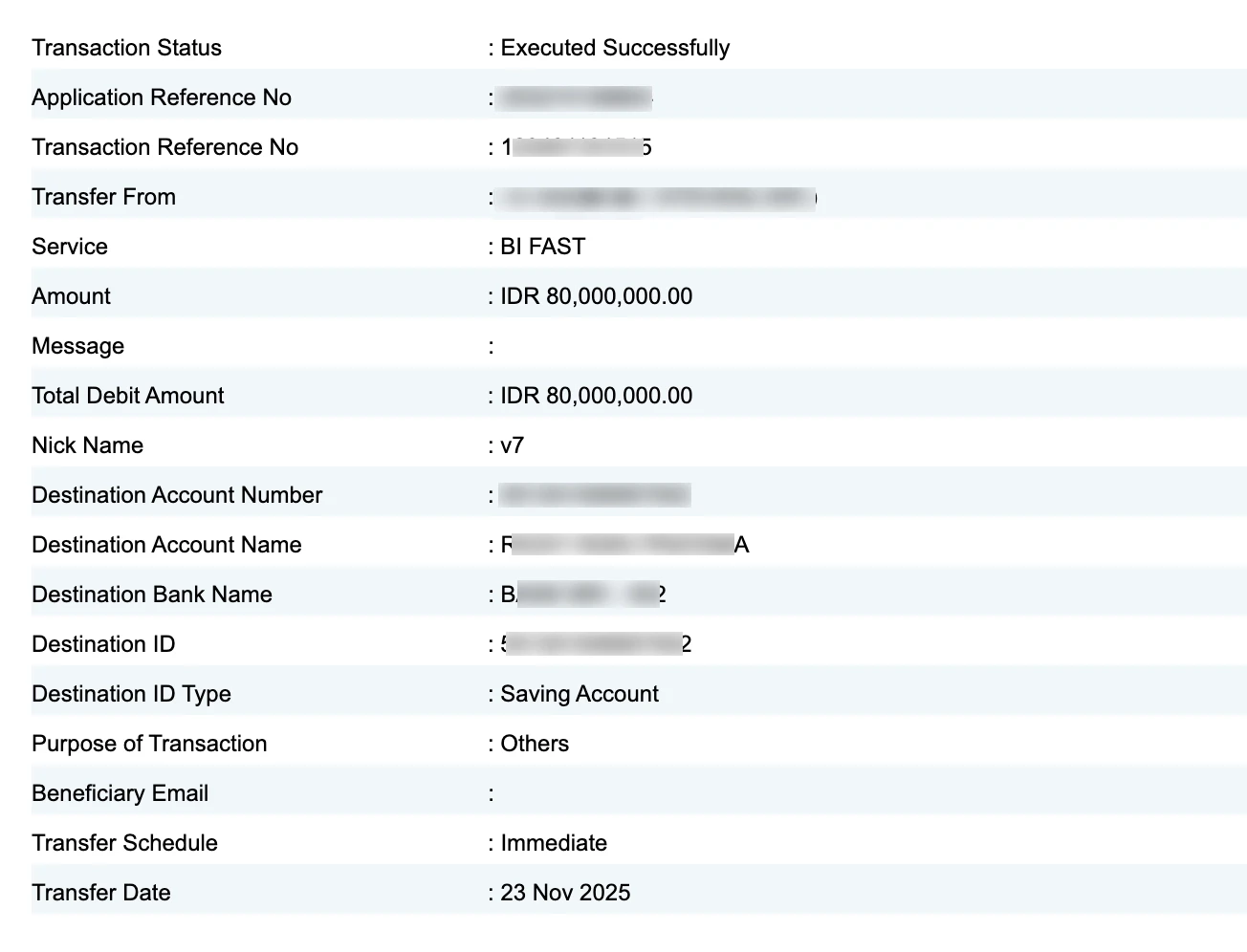This screenshot has width=1247, height=952.
Task: Click the Immediate transfer schedule value
Action: [554, 843]
